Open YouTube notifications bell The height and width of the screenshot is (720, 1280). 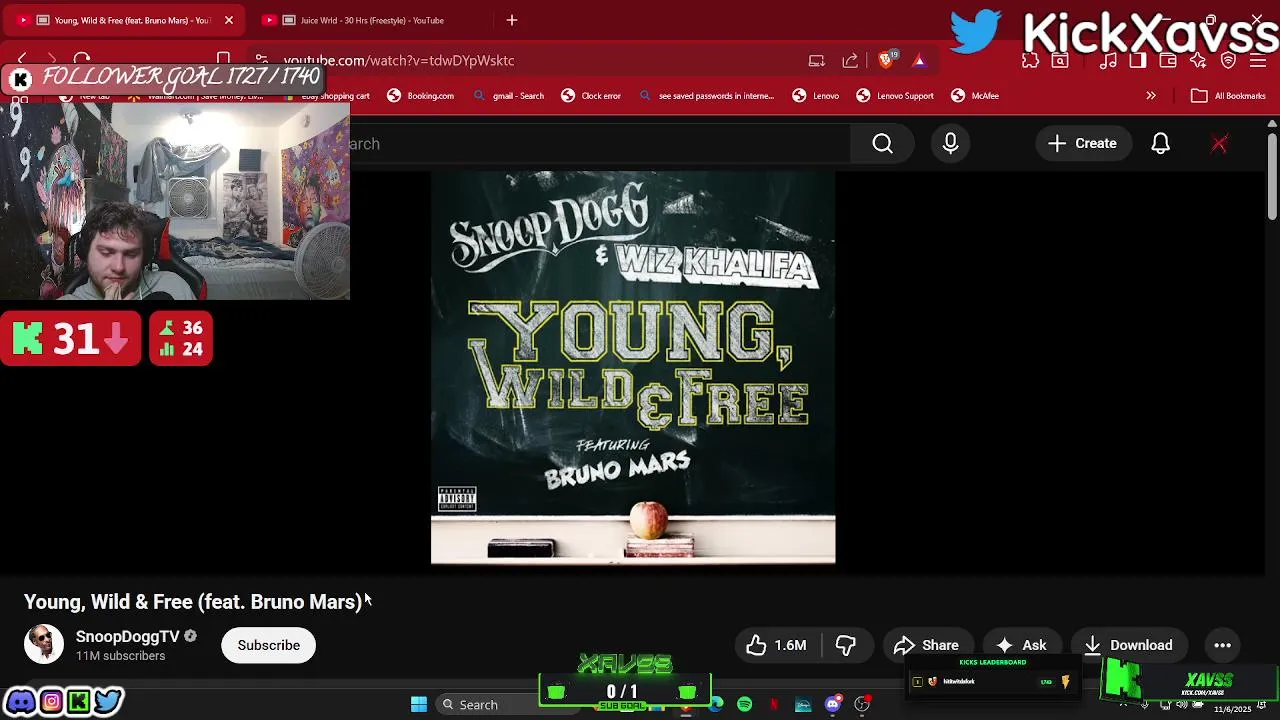(1160, 144)
